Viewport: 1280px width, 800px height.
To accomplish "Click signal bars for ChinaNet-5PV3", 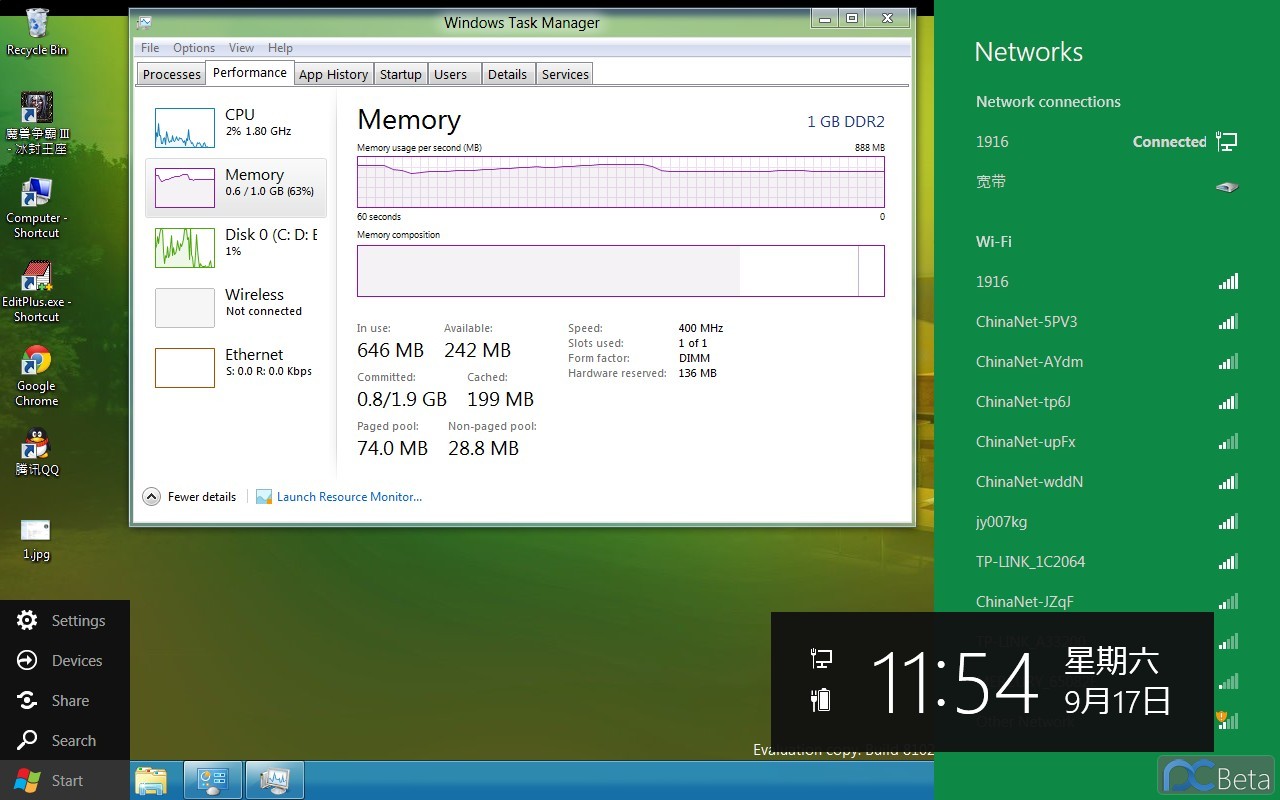I will click(x=1228, y=322).
